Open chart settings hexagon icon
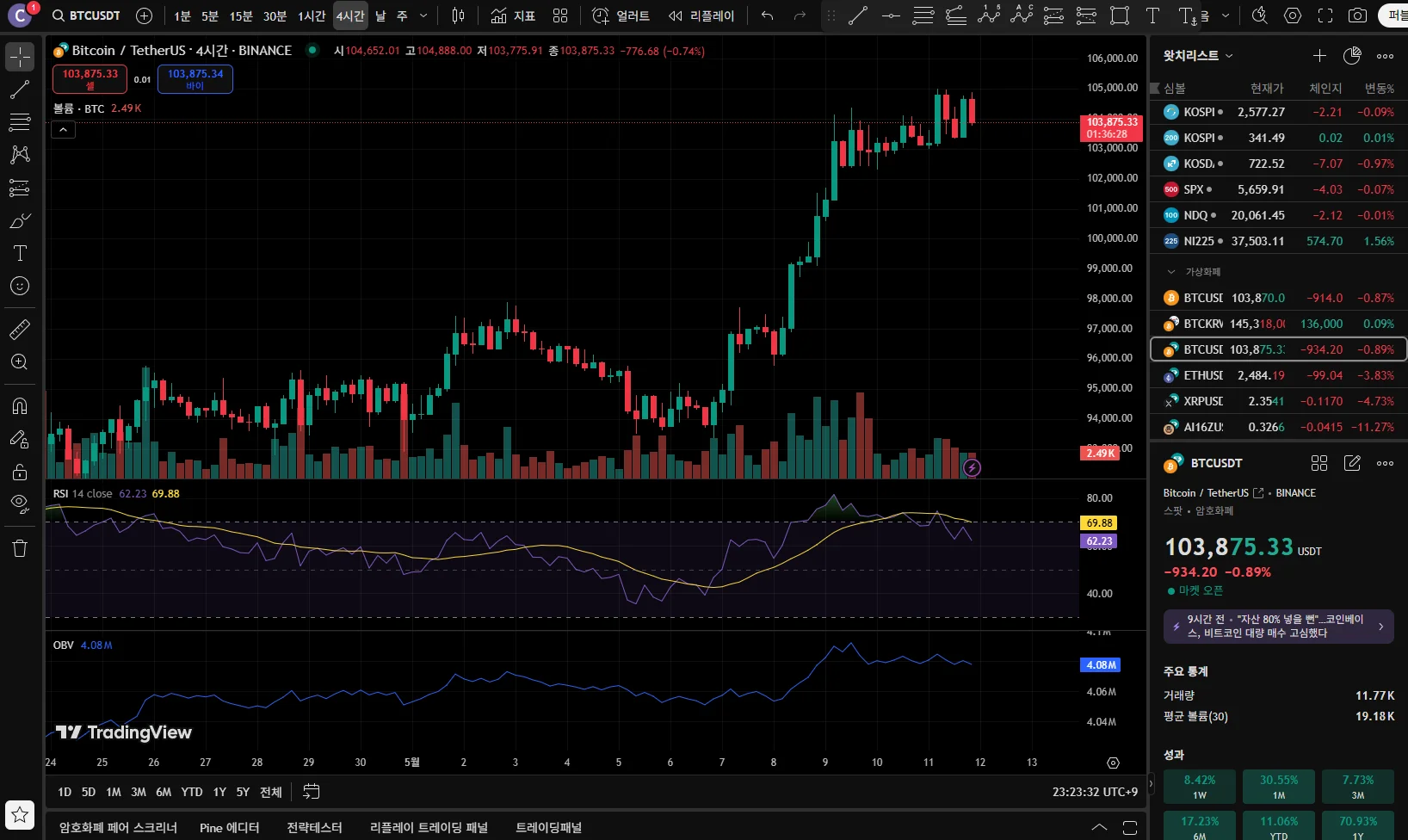 point(1293,15)
